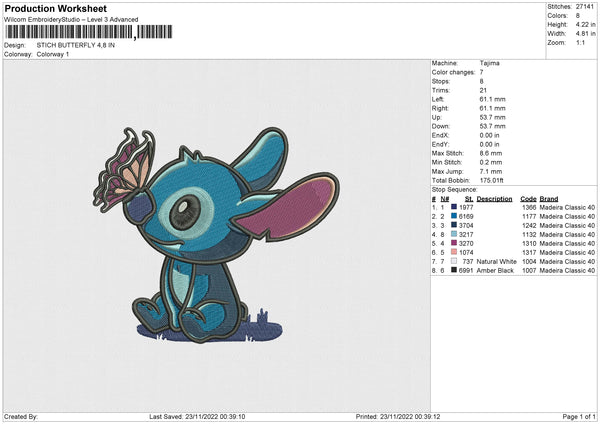Select thread code 1177
This screenshot has width=600, height=424.
pyautogui.click(x=529, y=217)
